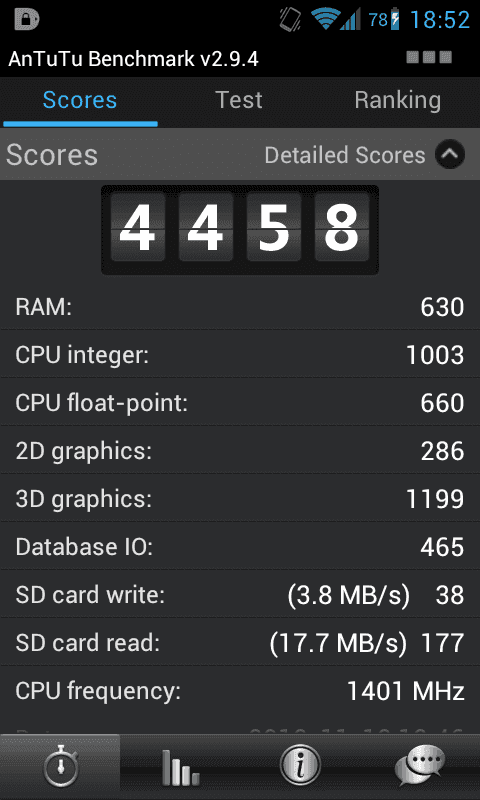The width and height of the screenshot is (480, 800).
Task: Tap the screen rotation status icon
Action: click(x=290, y=19)
